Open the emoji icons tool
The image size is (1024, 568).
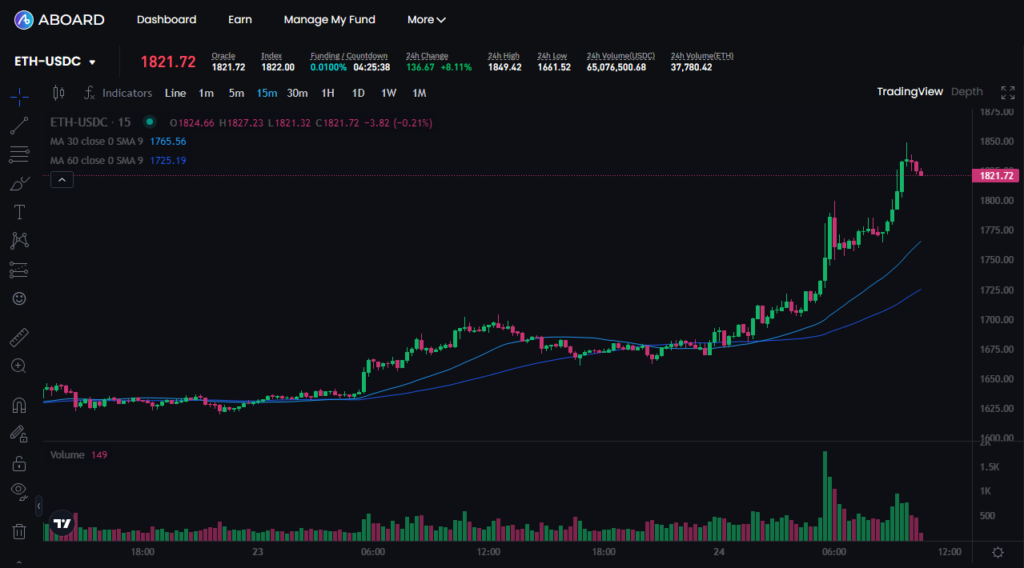click(x=19, y=298)
